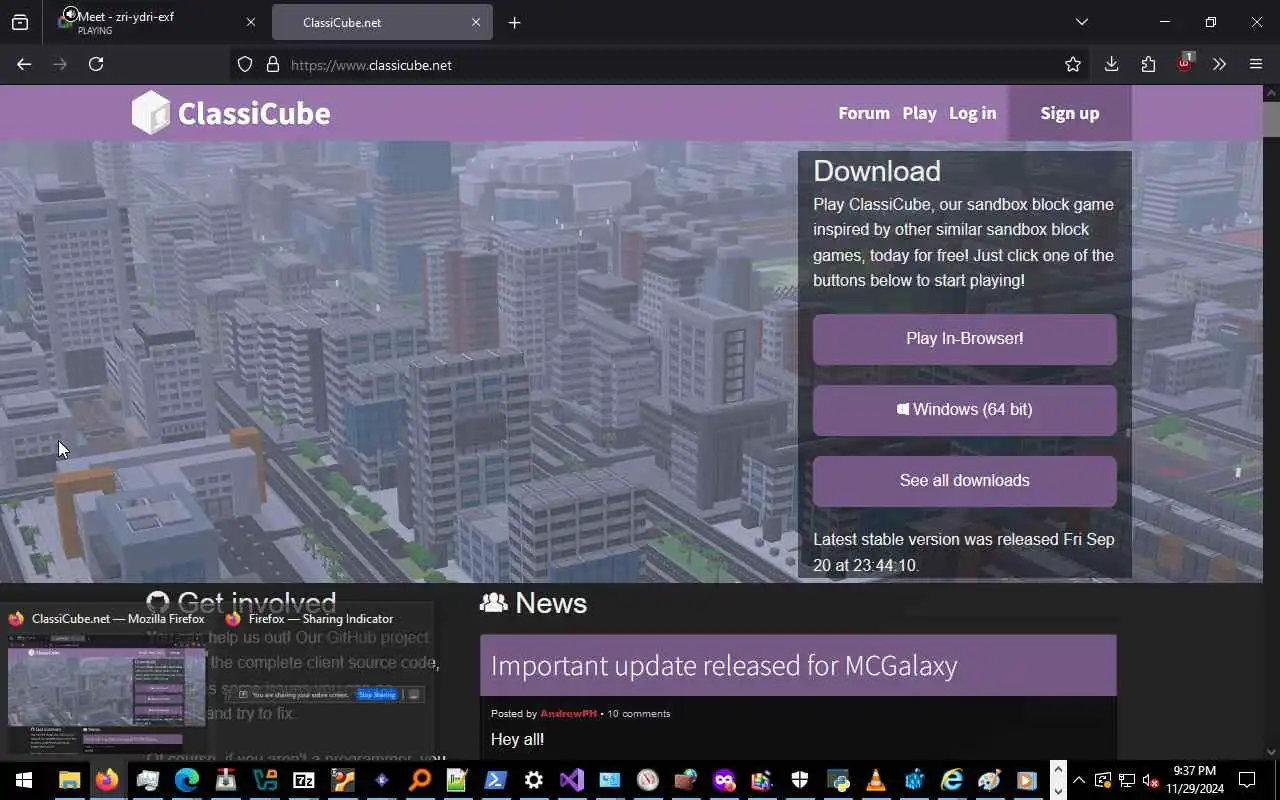1280x800 pixels.
Task: Open Internet Explorer from the taskbar
Action: (952, 780)
